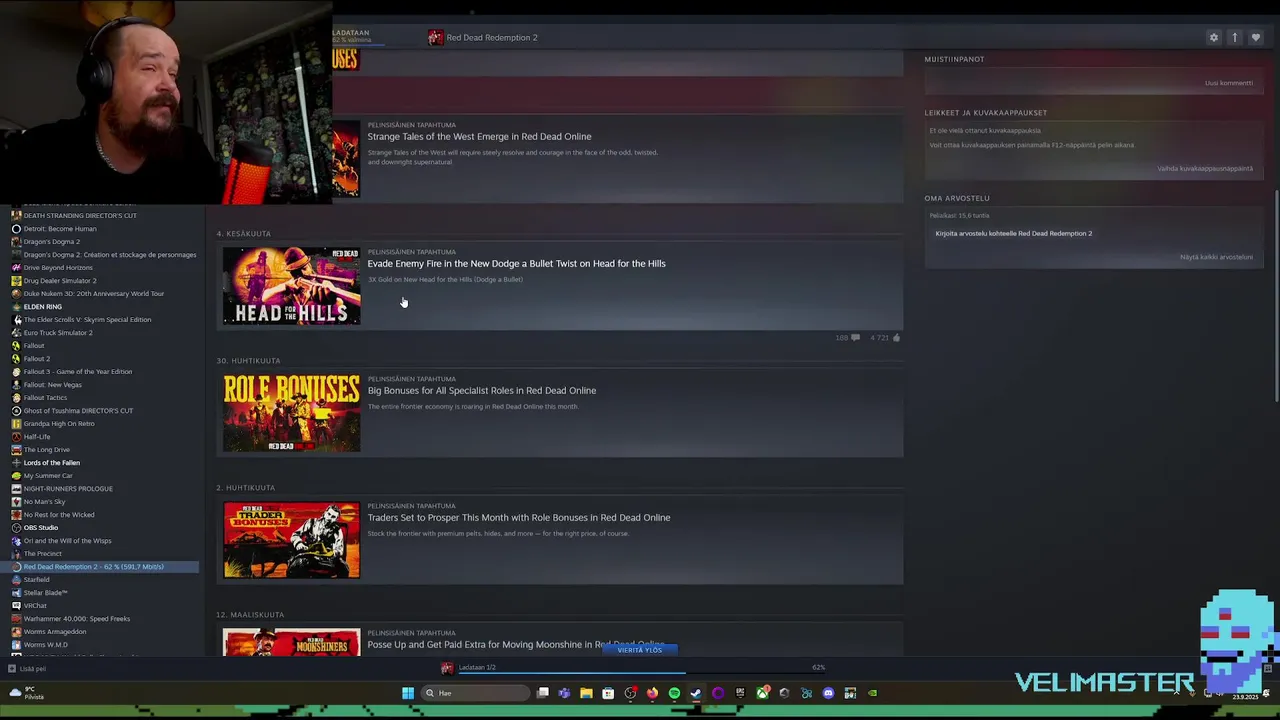Open Evade Enemy Fire Dodge a Bullet news title
This screenshot has height=720, width=1280.
[516, 264]
